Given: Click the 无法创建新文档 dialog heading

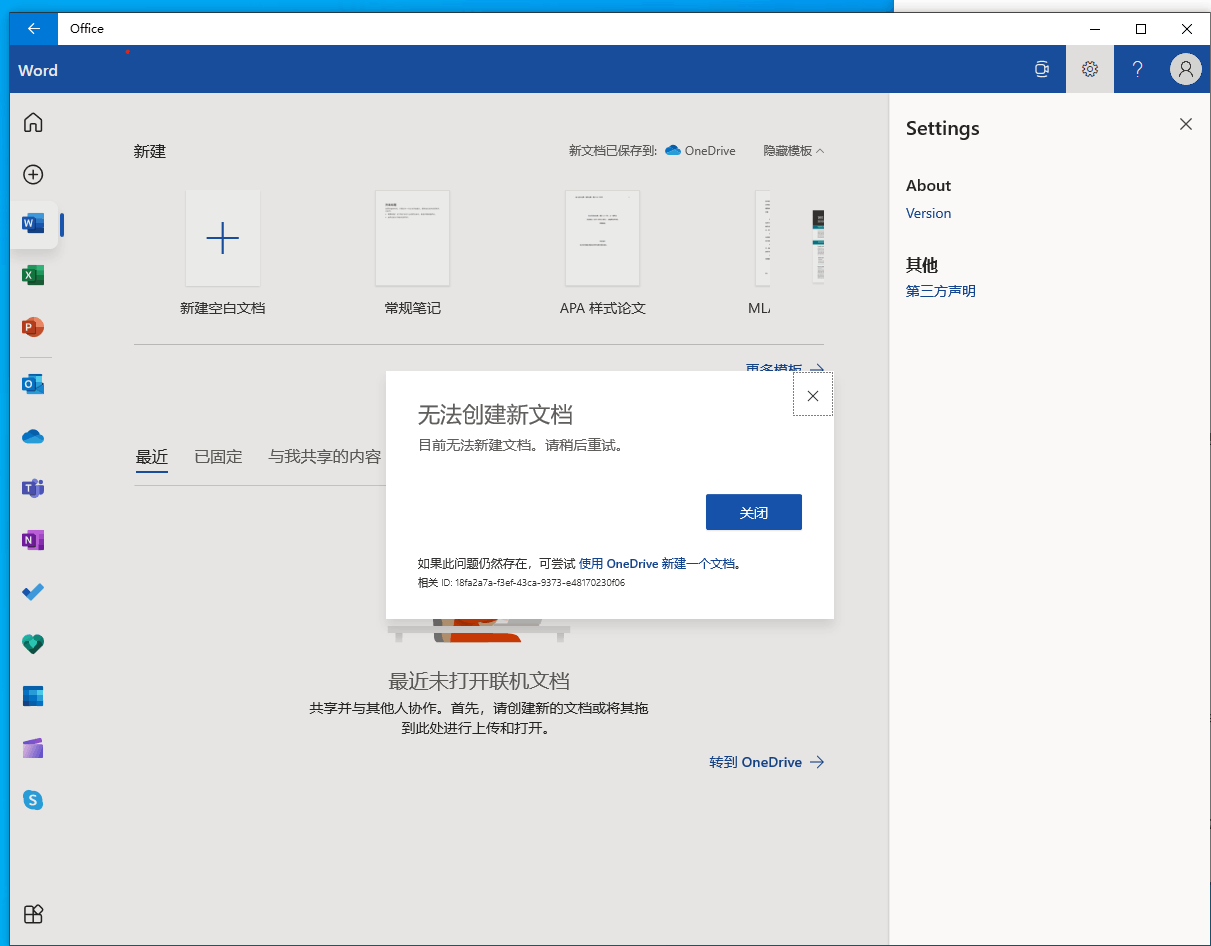Looking at the screenshot, I should pos(495,415).
